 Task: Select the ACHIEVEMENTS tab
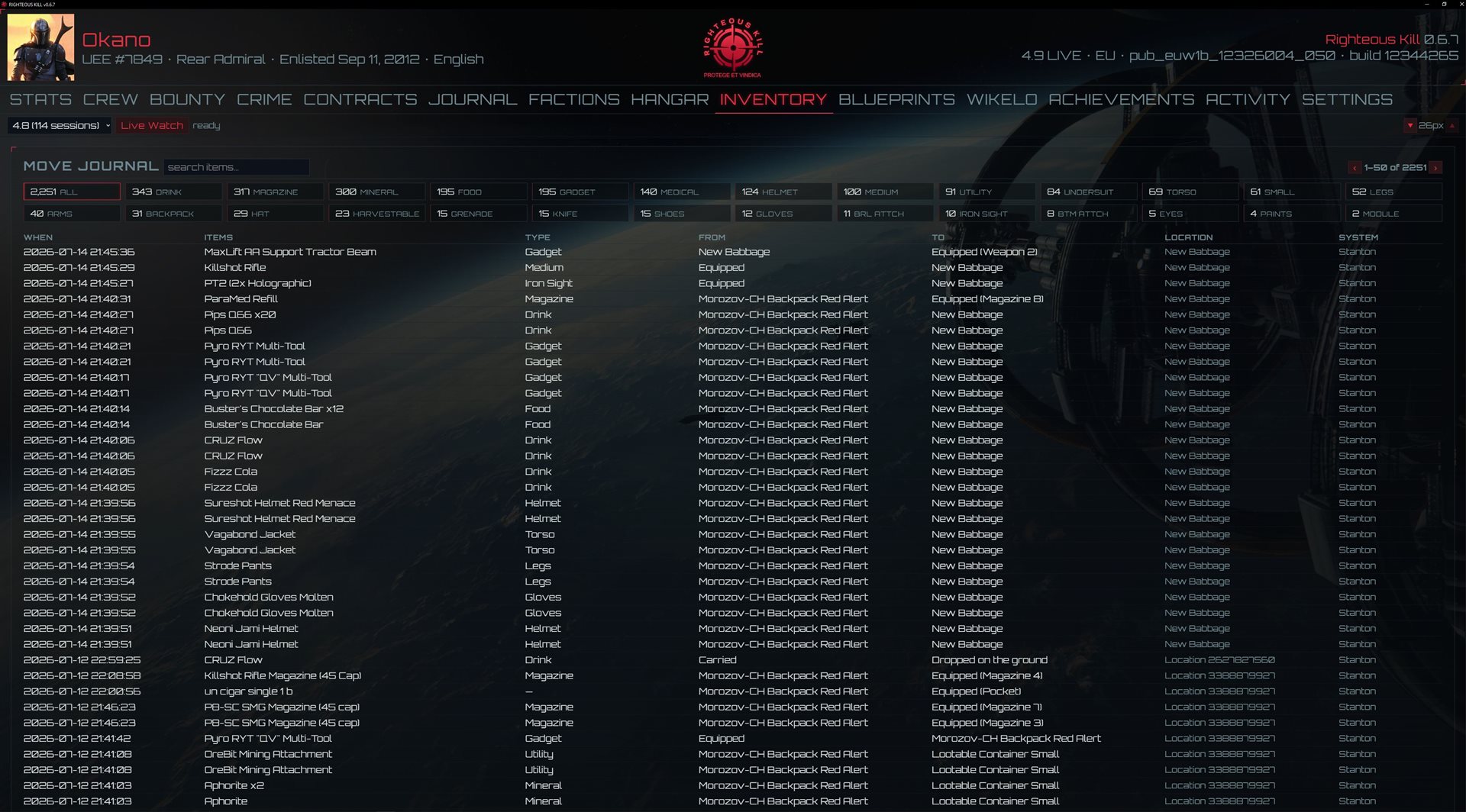pyautogui.click(x=1121, y=99)
